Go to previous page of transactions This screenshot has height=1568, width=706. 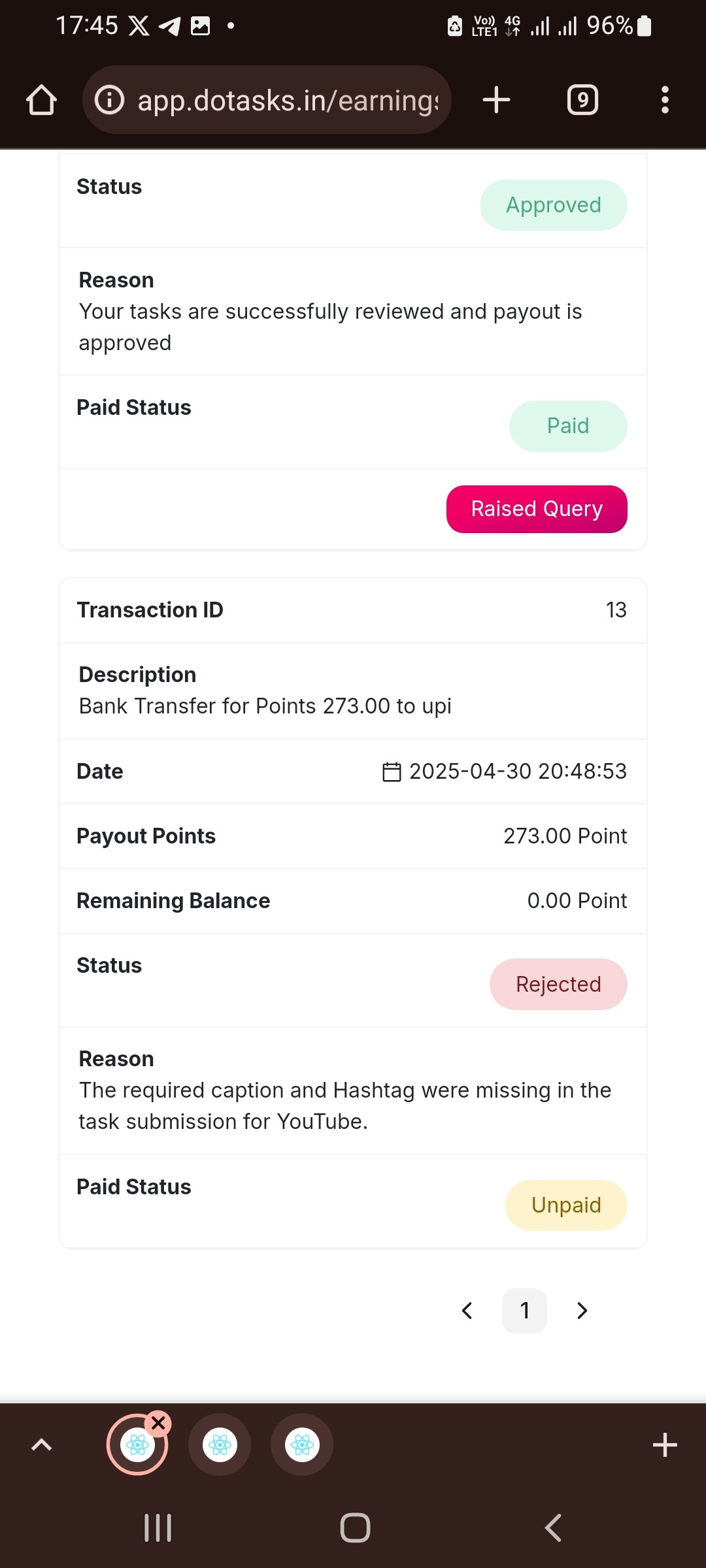[x=467, y=1311]
